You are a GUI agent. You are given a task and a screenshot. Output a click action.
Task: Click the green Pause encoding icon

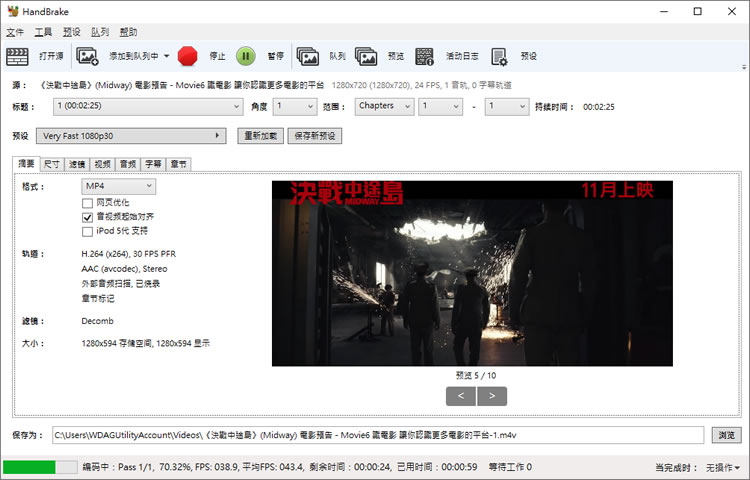246,56
